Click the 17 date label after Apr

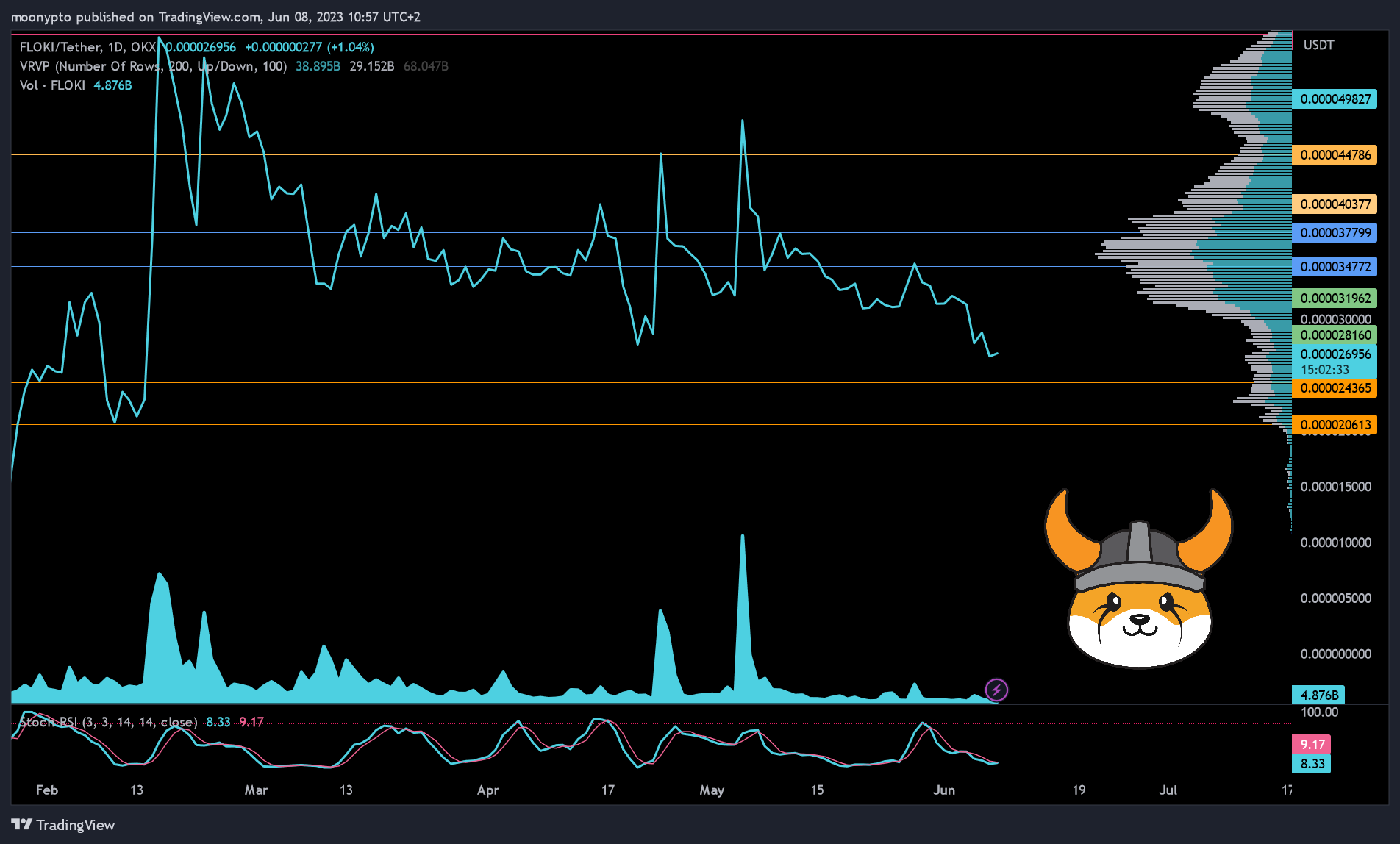pyautogui.click(x=607, y=790)
